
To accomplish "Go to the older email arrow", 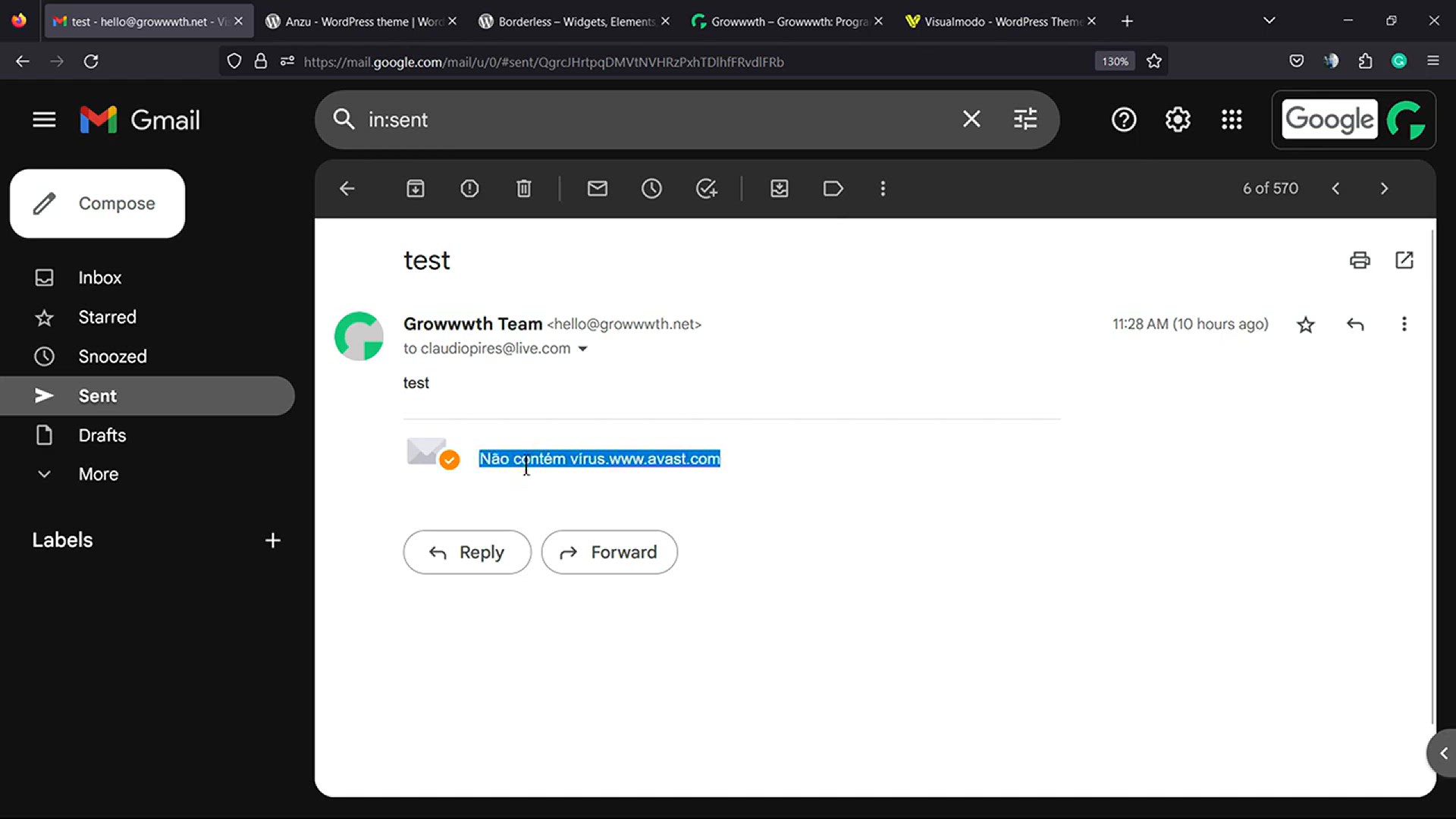I will tap(1384, 188).
